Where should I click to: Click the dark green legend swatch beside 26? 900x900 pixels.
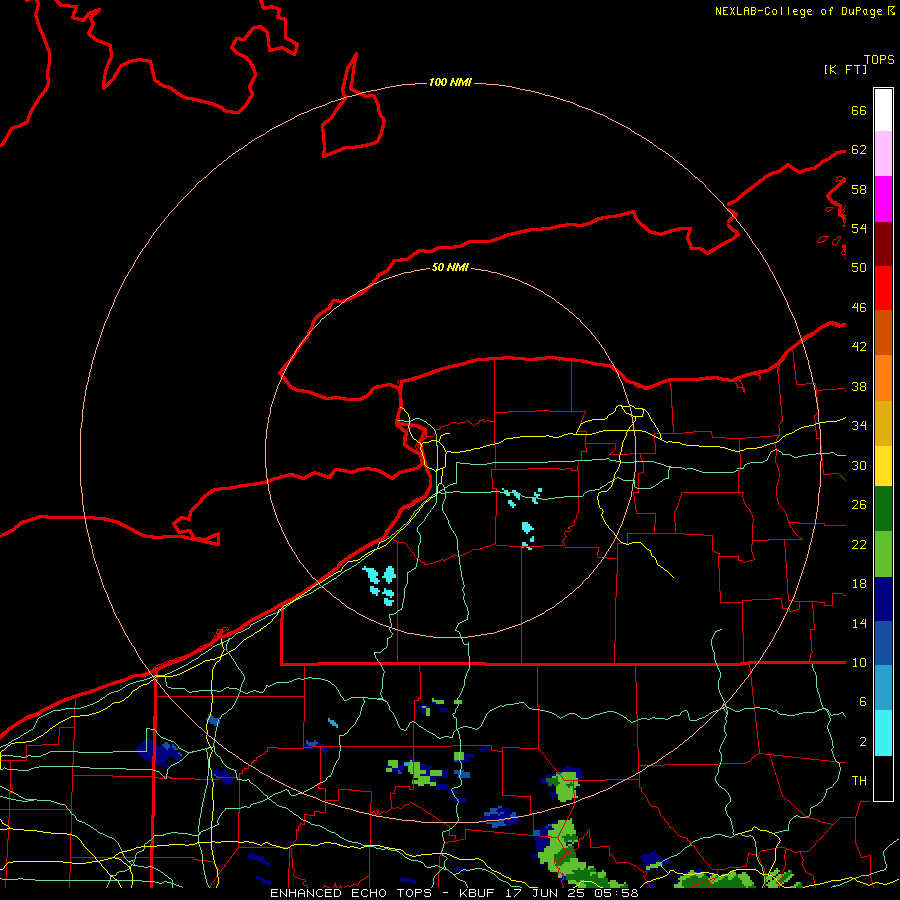[883, 509]
